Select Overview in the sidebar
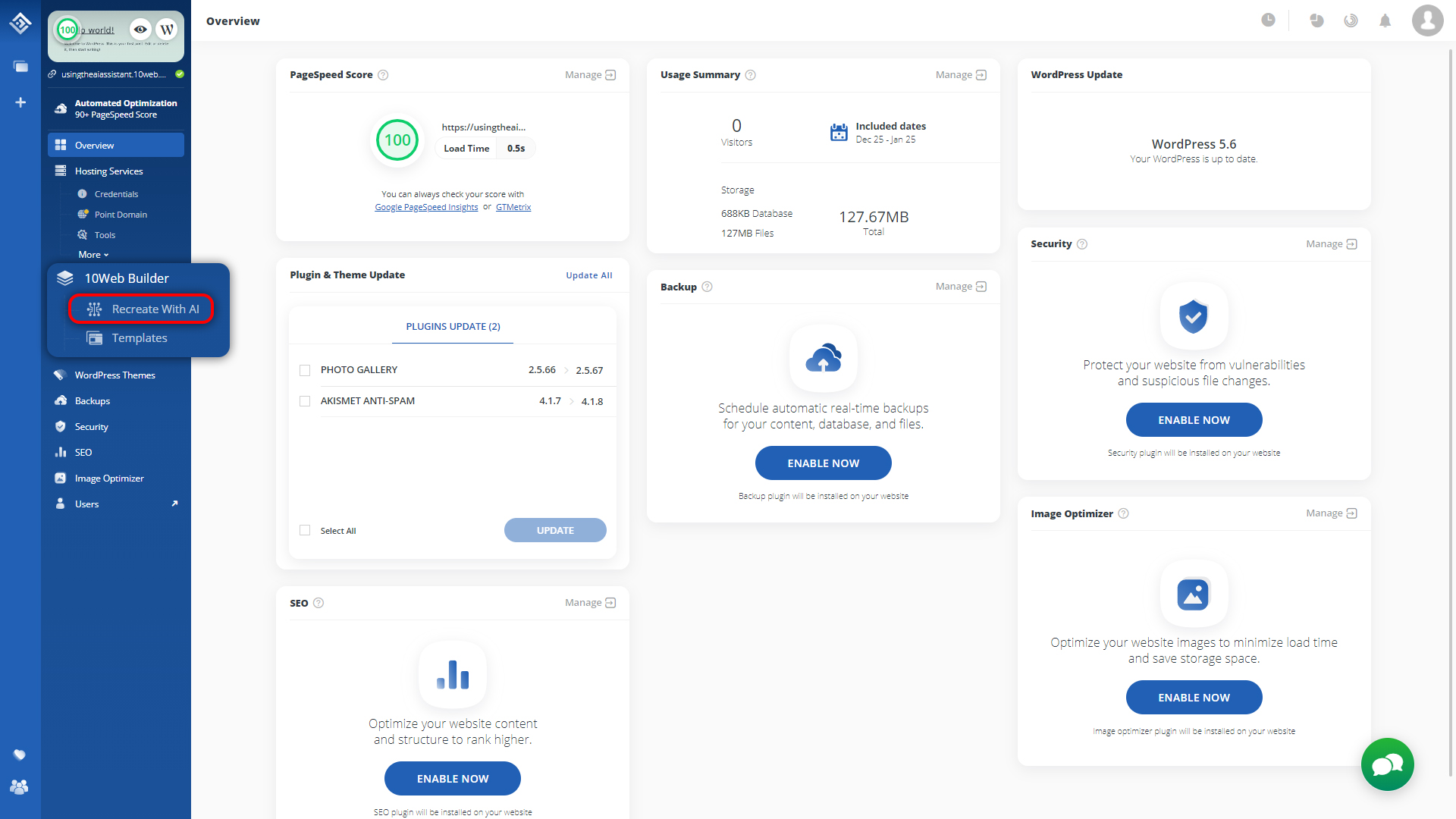 coord(115,145)
